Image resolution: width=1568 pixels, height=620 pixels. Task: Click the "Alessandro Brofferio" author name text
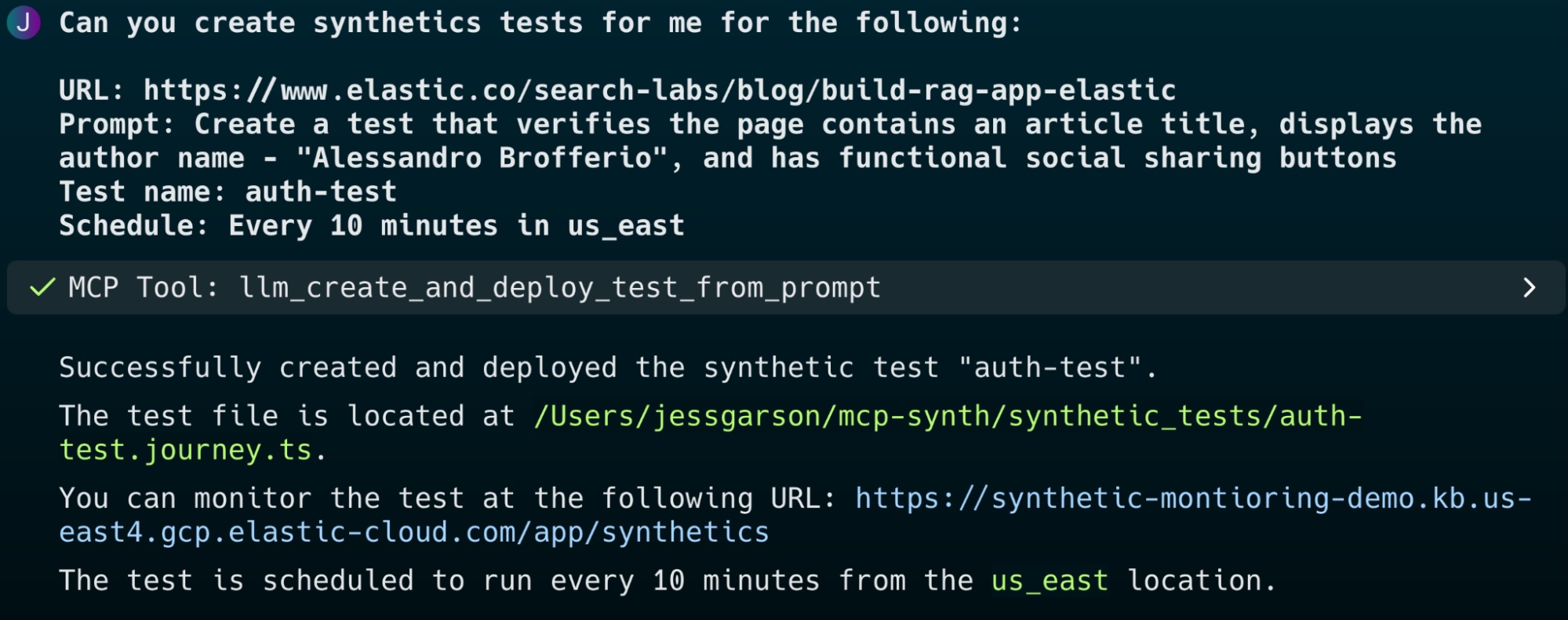tap(481, 159)
